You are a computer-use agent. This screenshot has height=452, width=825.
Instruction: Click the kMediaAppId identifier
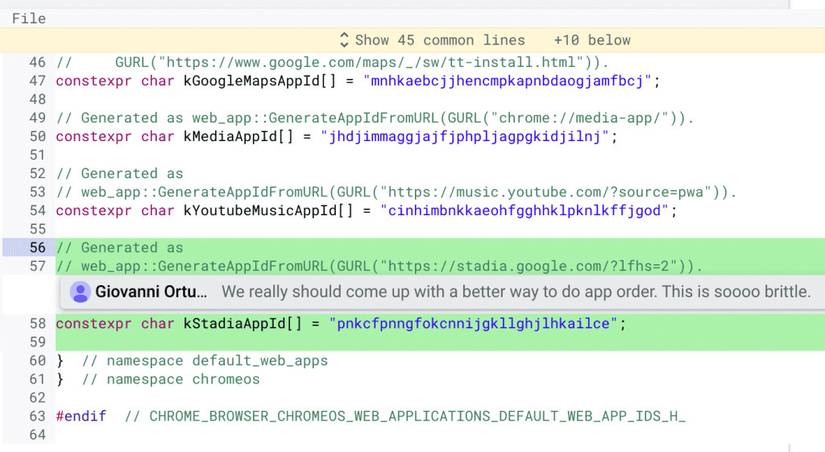coord(230,137)
